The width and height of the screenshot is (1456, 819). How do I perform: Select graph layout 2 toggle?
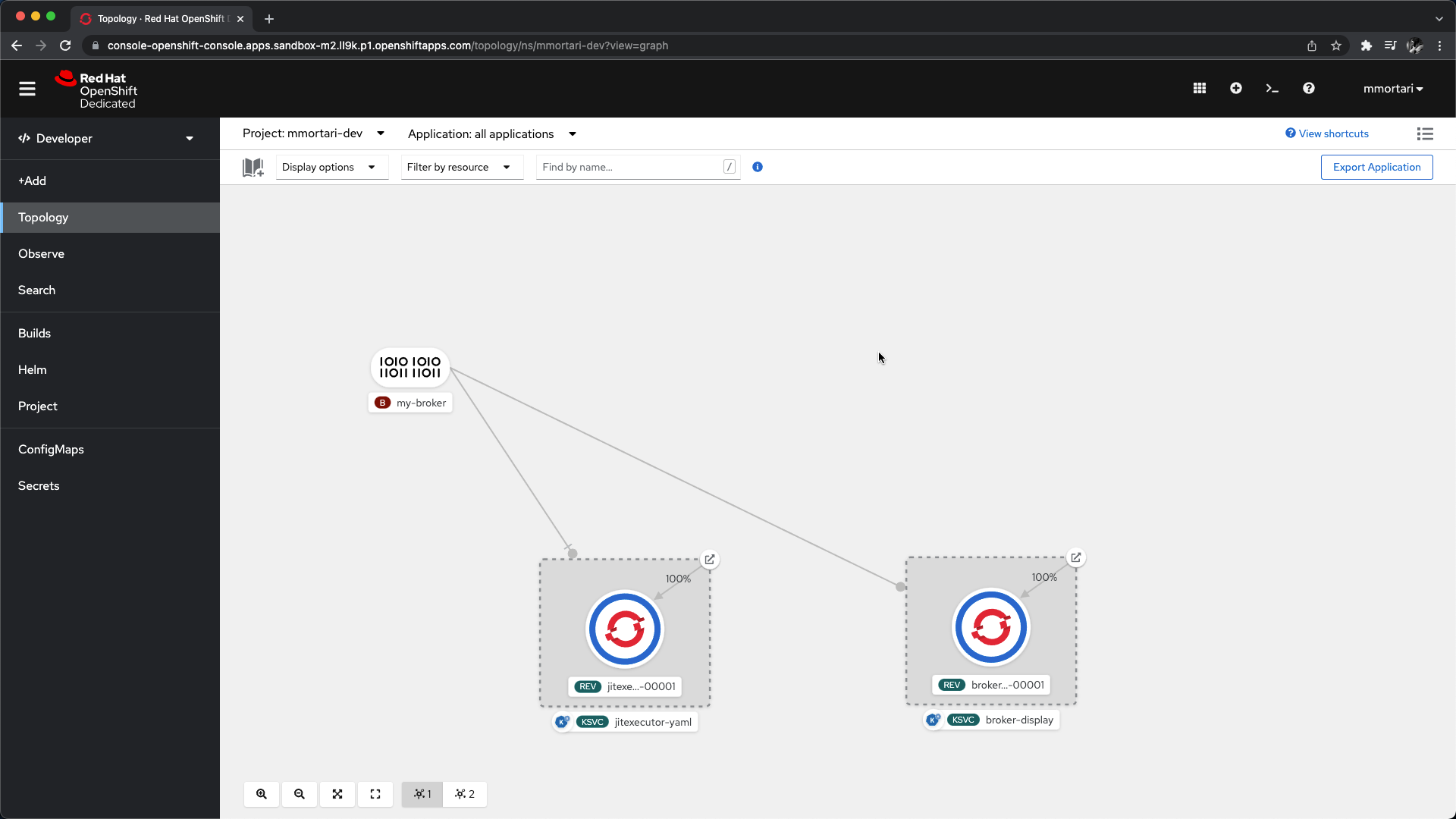(465, 794)
